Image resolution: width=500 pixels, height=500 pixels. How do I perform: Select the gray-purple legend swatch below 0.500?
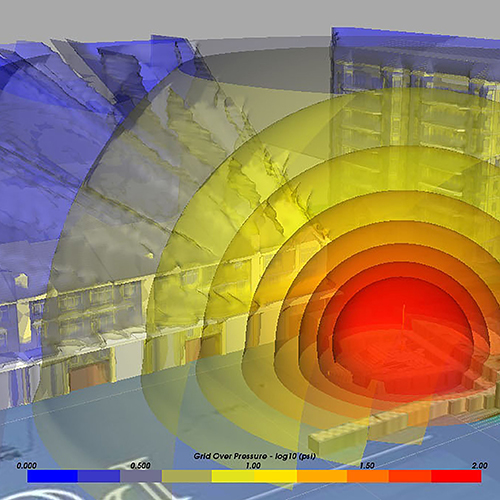pyautogui.click(x=141, y=476)
